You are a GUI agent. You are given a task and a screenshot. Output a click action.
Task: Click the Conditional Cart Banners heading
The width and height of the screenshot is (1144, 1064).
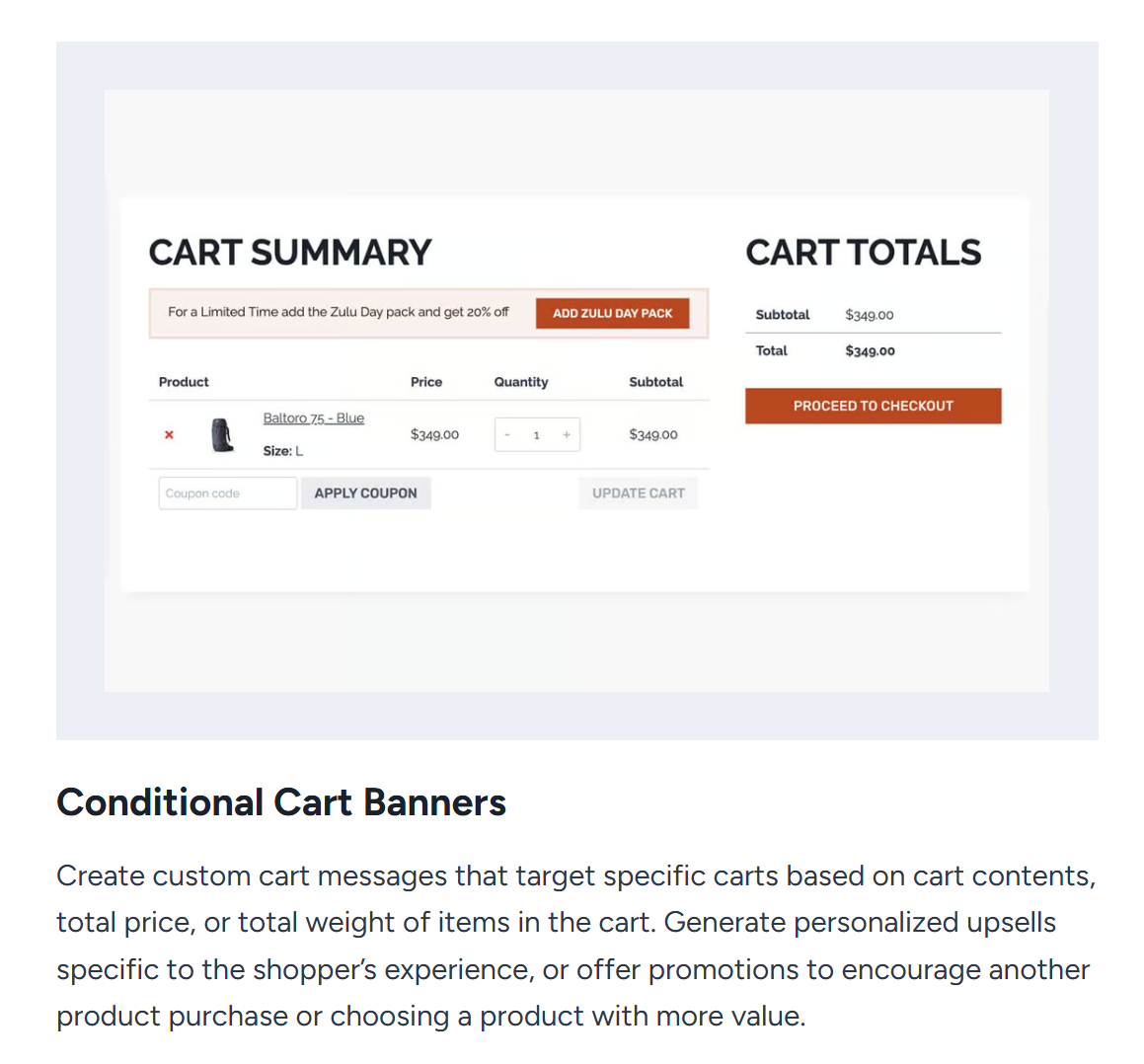[281, 802]
